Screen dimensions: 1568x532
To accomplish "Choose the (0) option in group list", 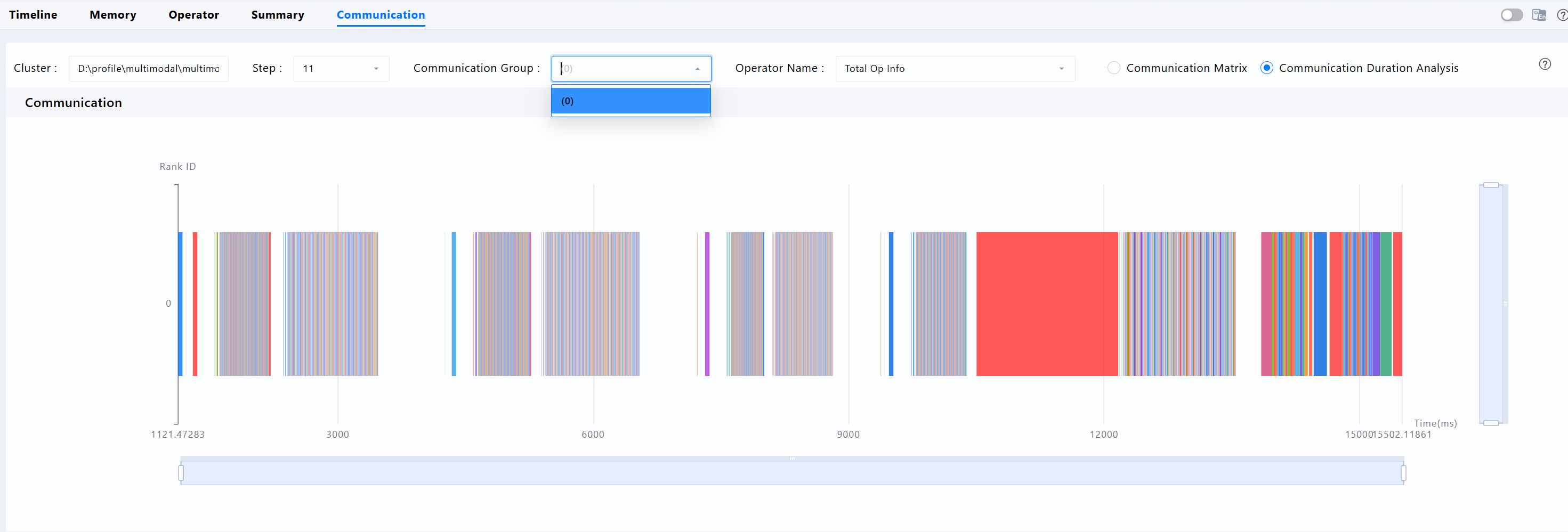I will tap(631, 101).
